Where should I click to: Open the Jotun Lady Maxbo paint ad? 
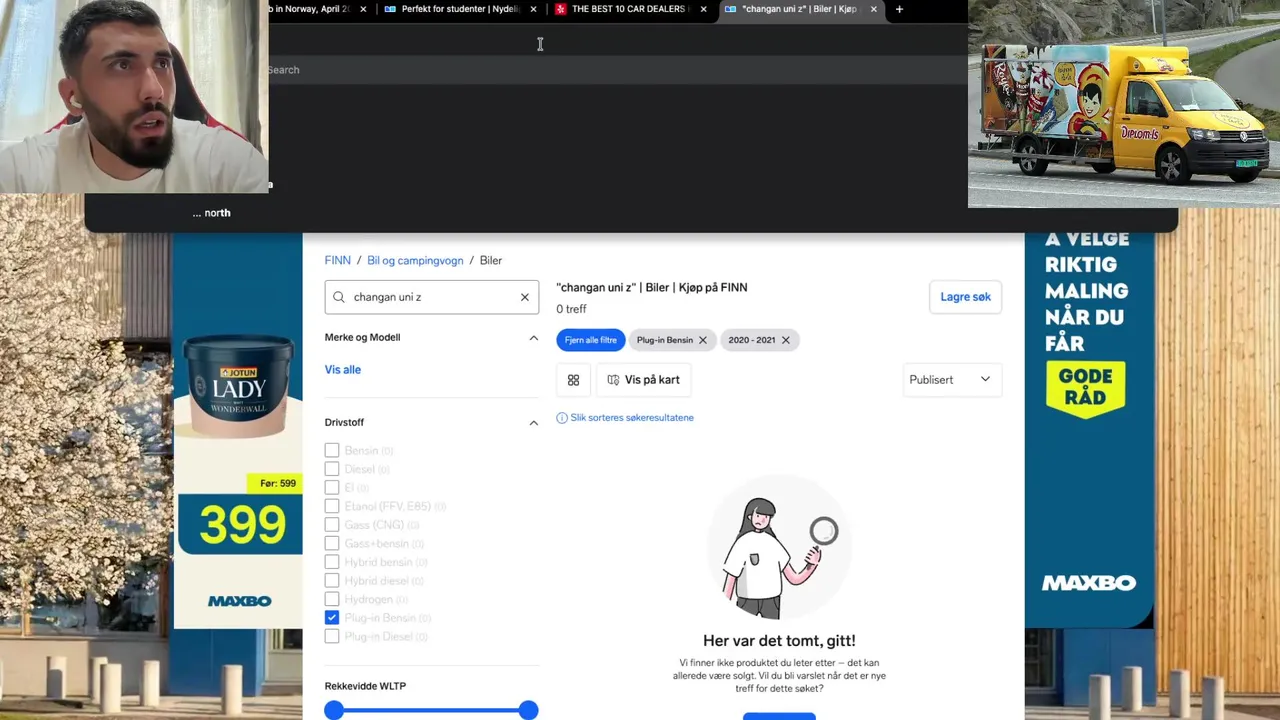point(238,430)
